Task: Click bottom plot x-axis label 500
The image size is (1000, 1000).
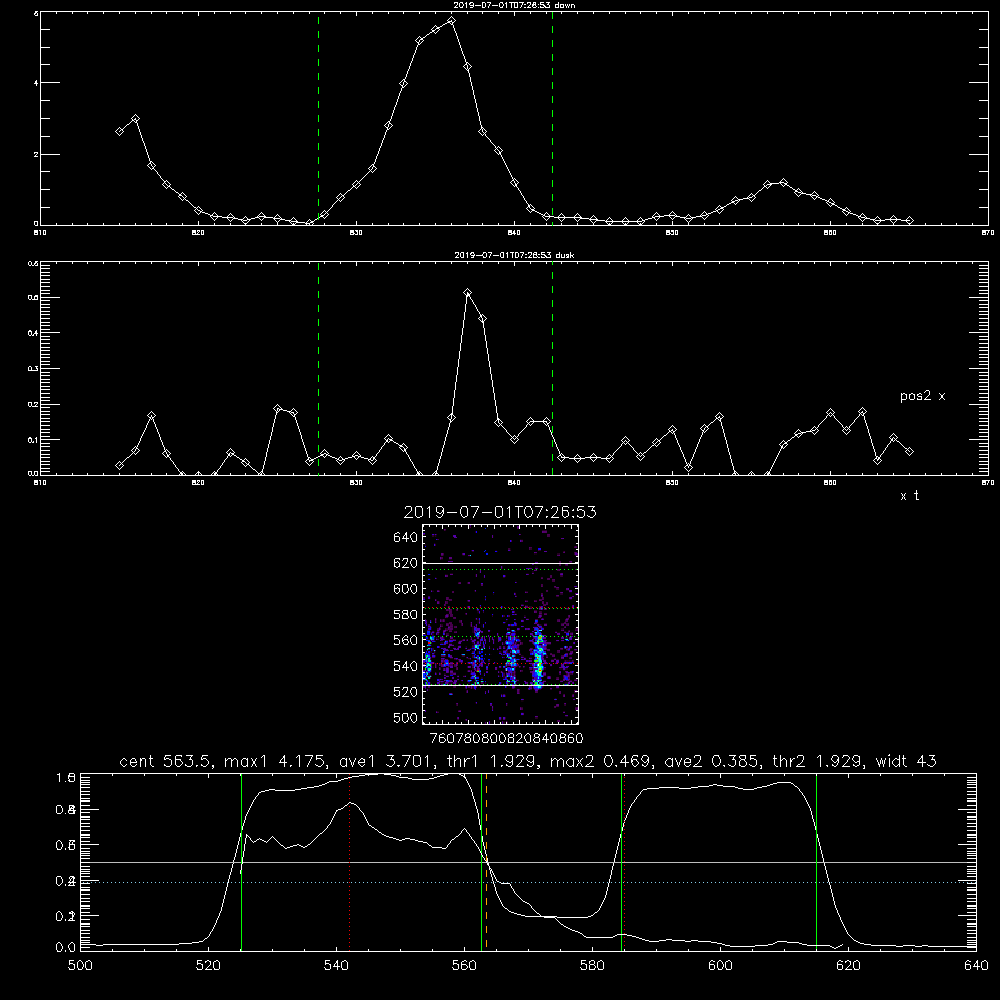Action: pyautogui.click(x=80, y=966)
